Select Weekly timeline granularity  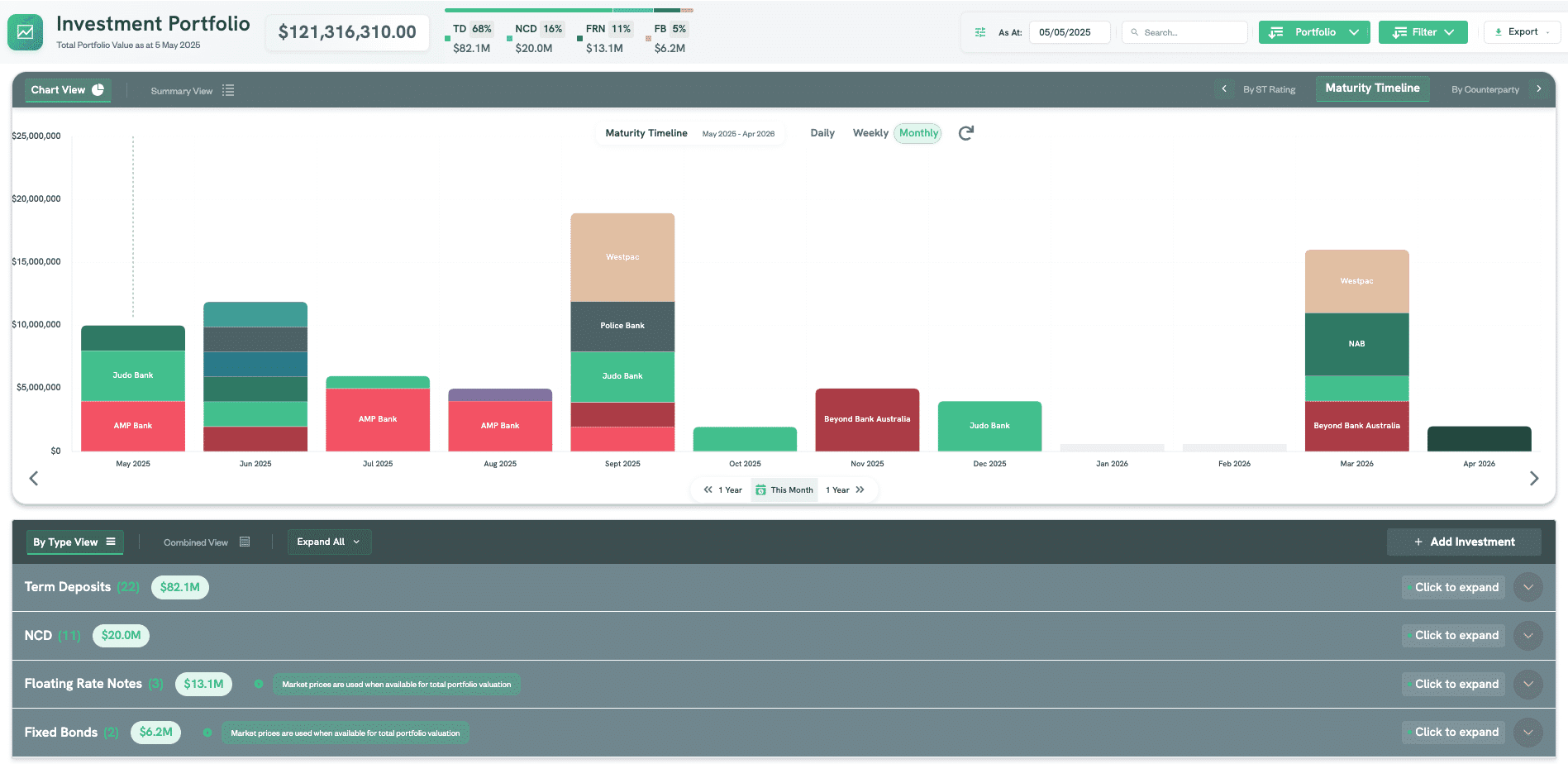[870, 133]
